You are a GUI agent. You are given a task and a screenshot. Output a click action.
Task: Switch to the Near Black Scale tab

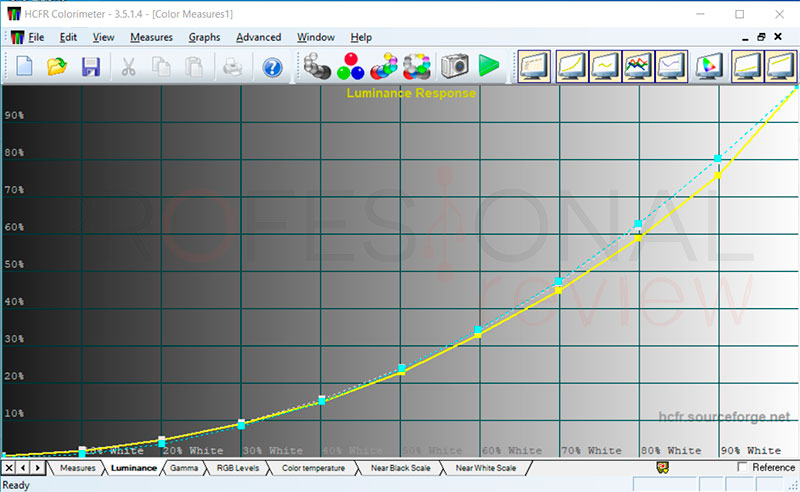pos(401,468)
